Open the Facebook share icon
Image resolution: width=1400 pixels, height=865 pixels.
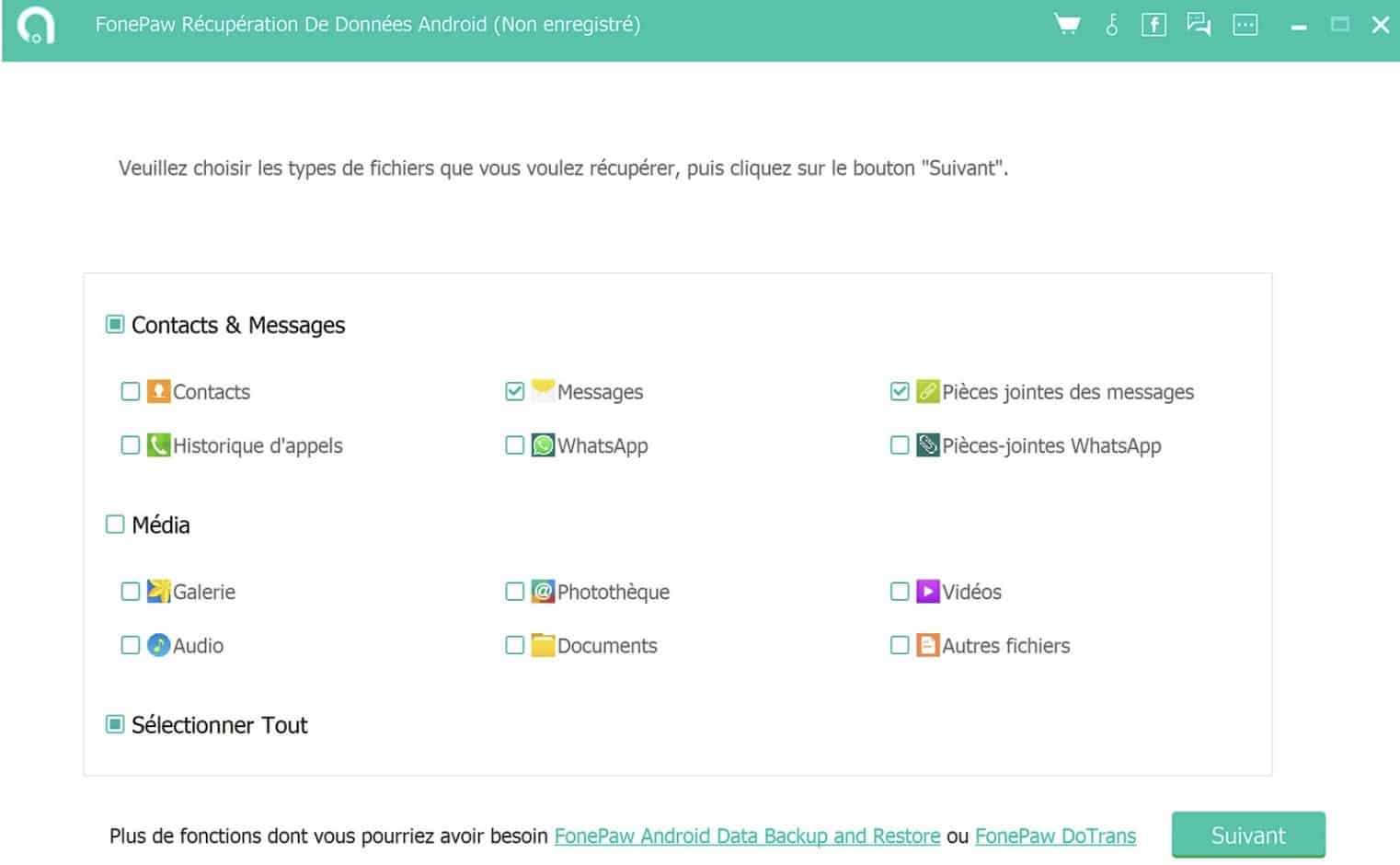(1153, 25)
